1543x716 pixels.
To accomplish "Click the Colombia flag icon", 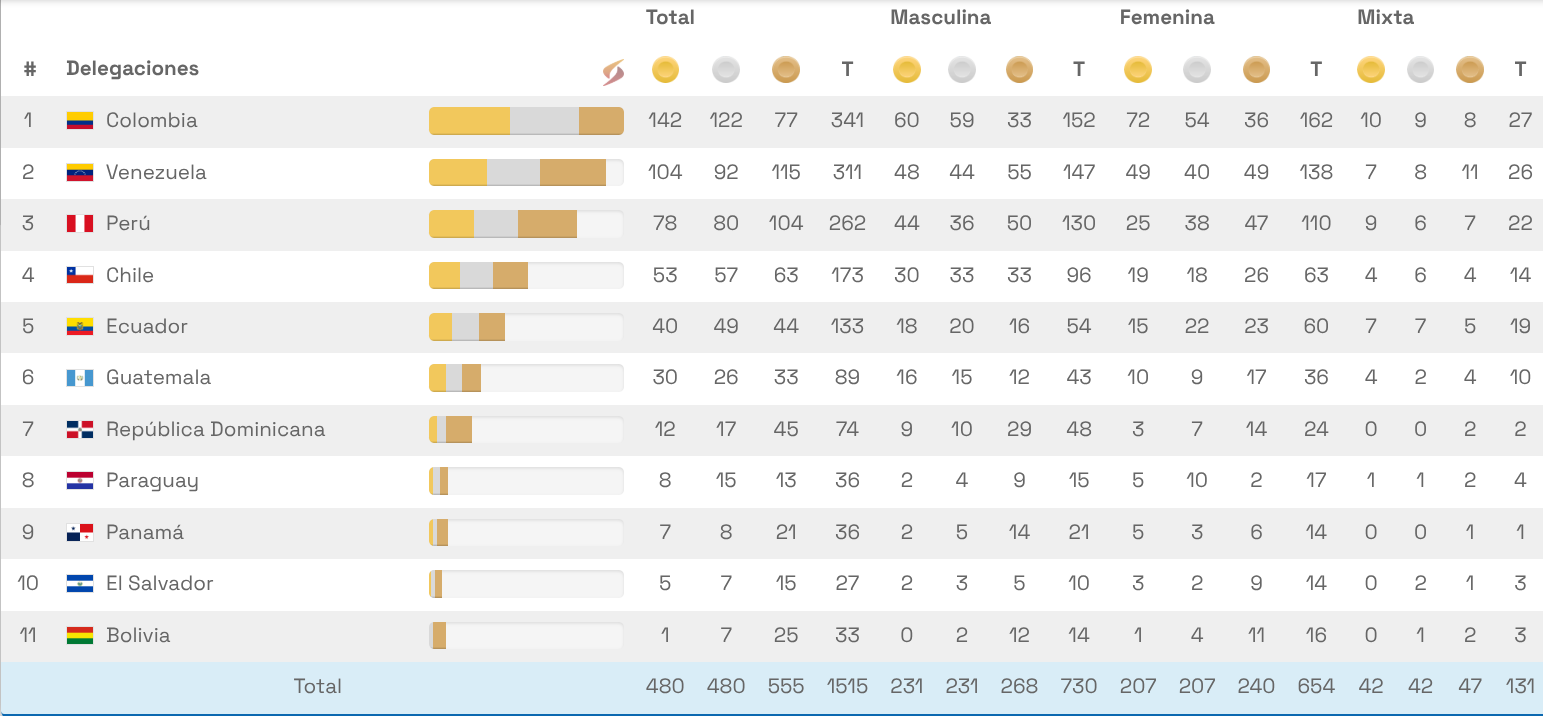I will click(80, 121).
